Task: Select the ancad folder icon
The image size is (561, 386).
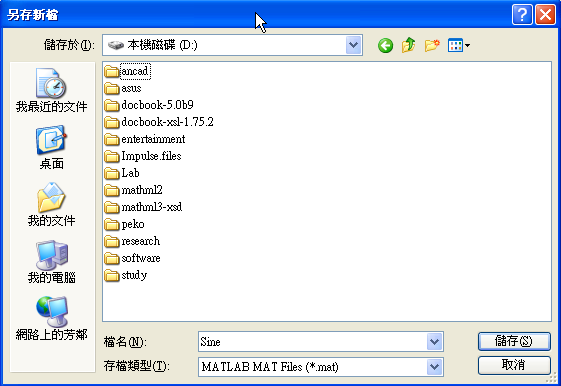Action: pos(112,71)
